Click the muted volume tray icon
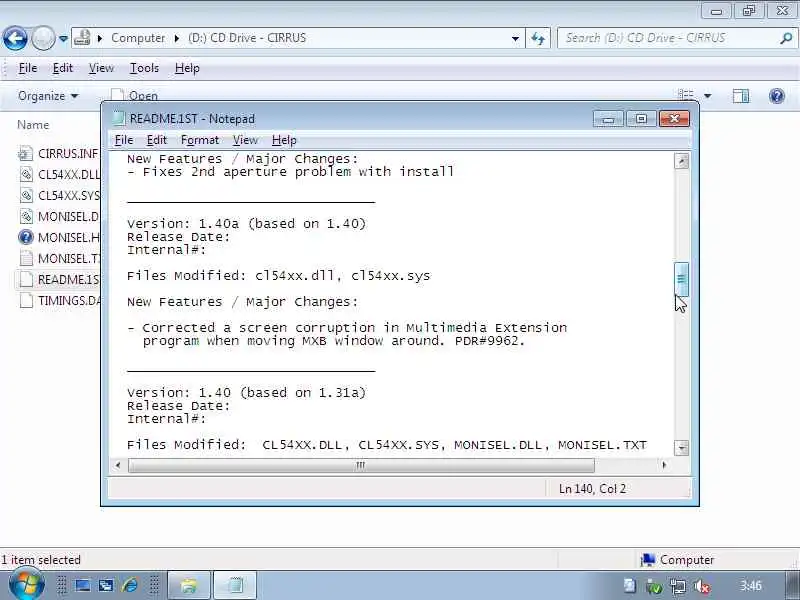Screen dimensions: 800x600 point(702,586)
